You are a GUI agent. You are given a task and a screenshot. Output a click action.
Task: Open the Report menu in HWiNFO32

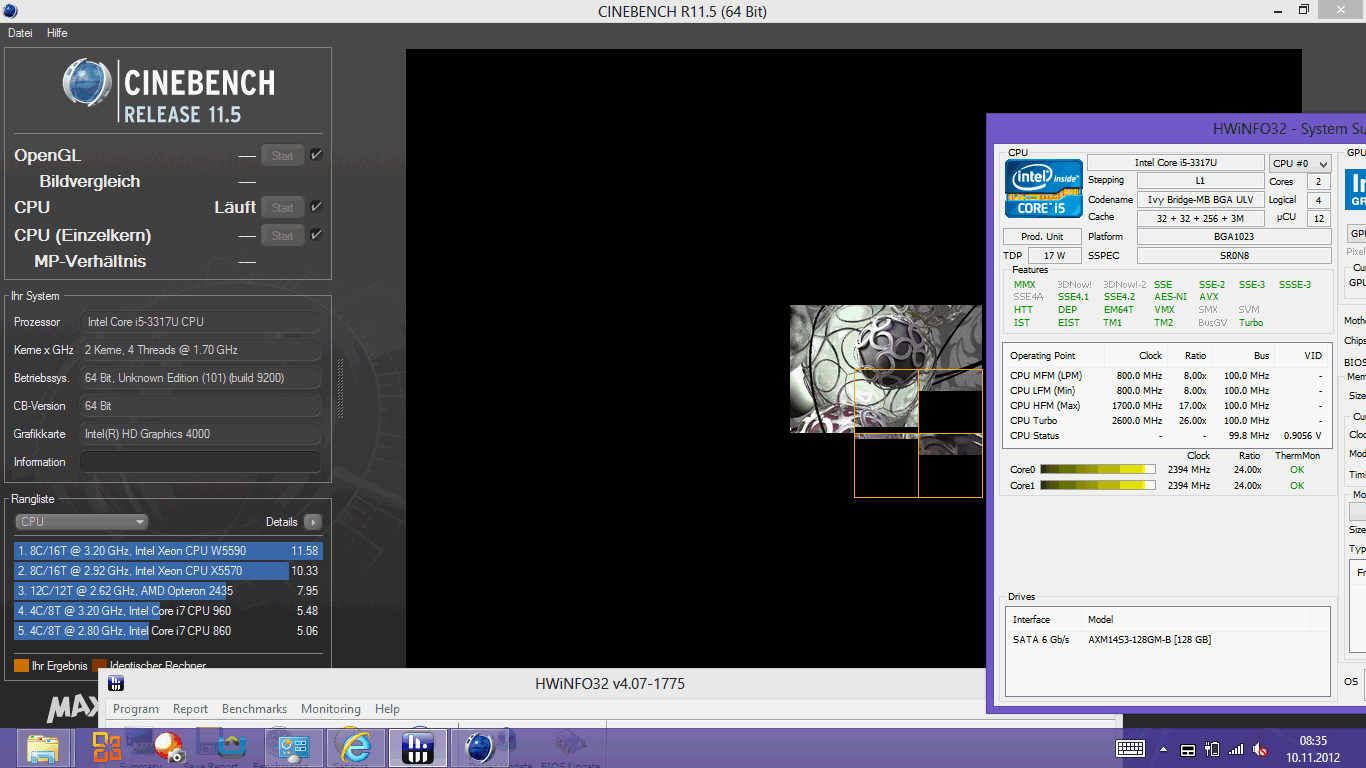[190, 709]
